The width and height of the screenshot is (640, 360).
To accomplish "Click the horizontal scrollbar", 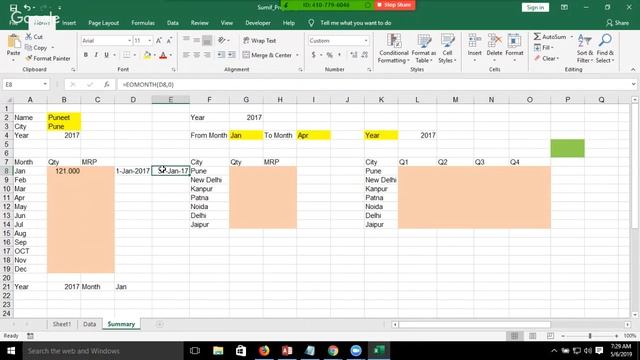I will (474, 324).
